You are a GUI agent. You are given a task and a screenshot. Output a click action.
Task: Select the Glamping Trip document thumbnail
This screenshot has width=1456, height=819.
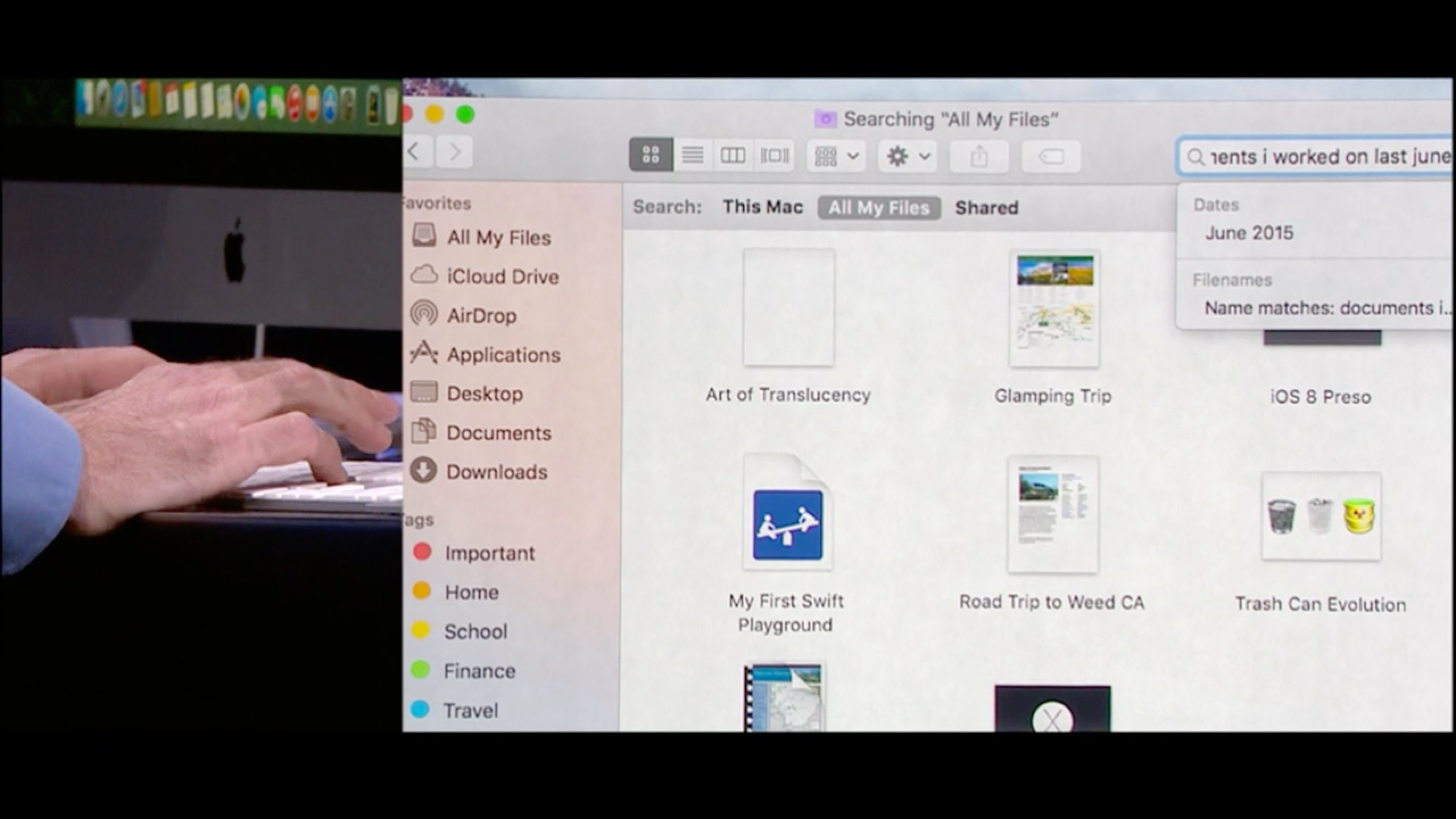click(x=1053, y=309)
